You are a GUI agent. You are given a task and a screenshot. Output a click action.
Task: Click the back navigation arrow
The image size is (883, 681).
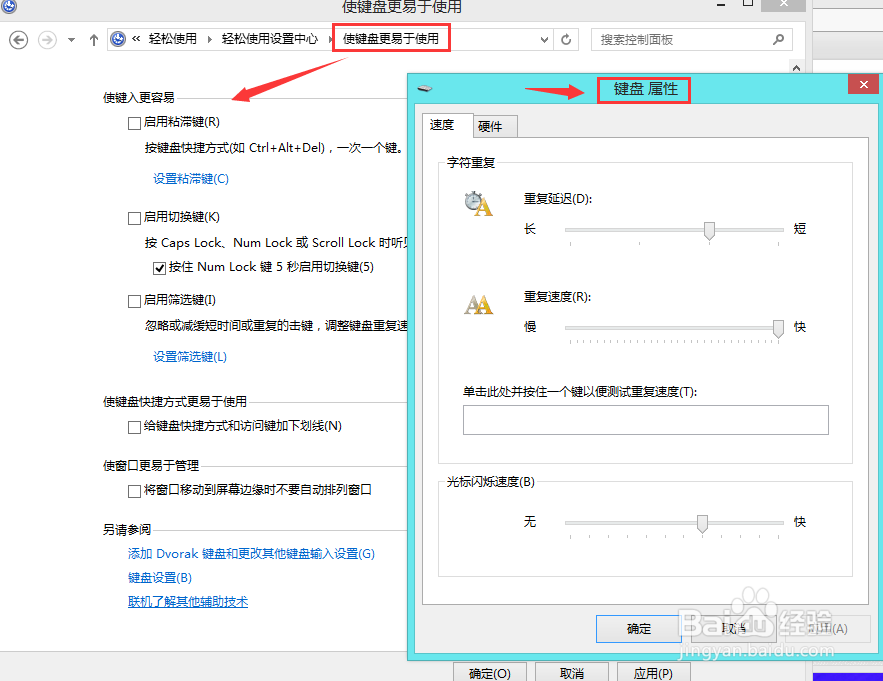point(19,39)
